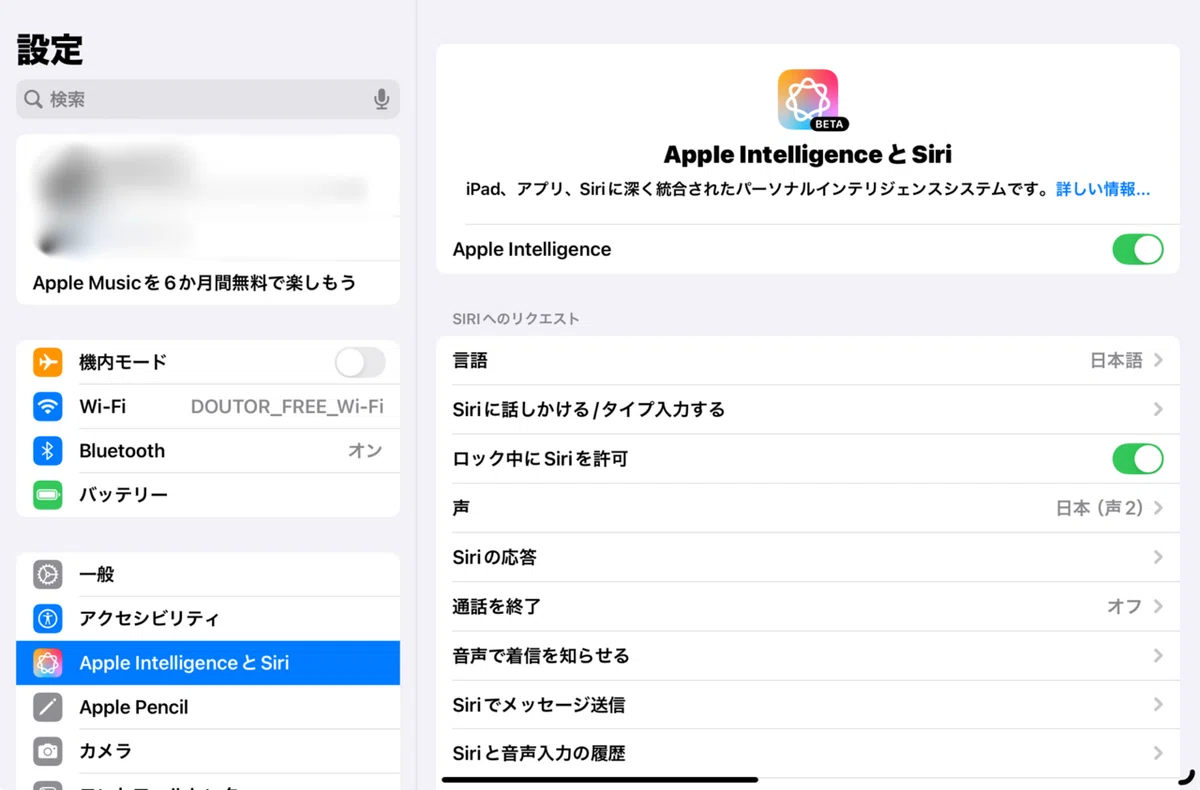Tap the microphone icon in search field

click(x=381, y=99)
